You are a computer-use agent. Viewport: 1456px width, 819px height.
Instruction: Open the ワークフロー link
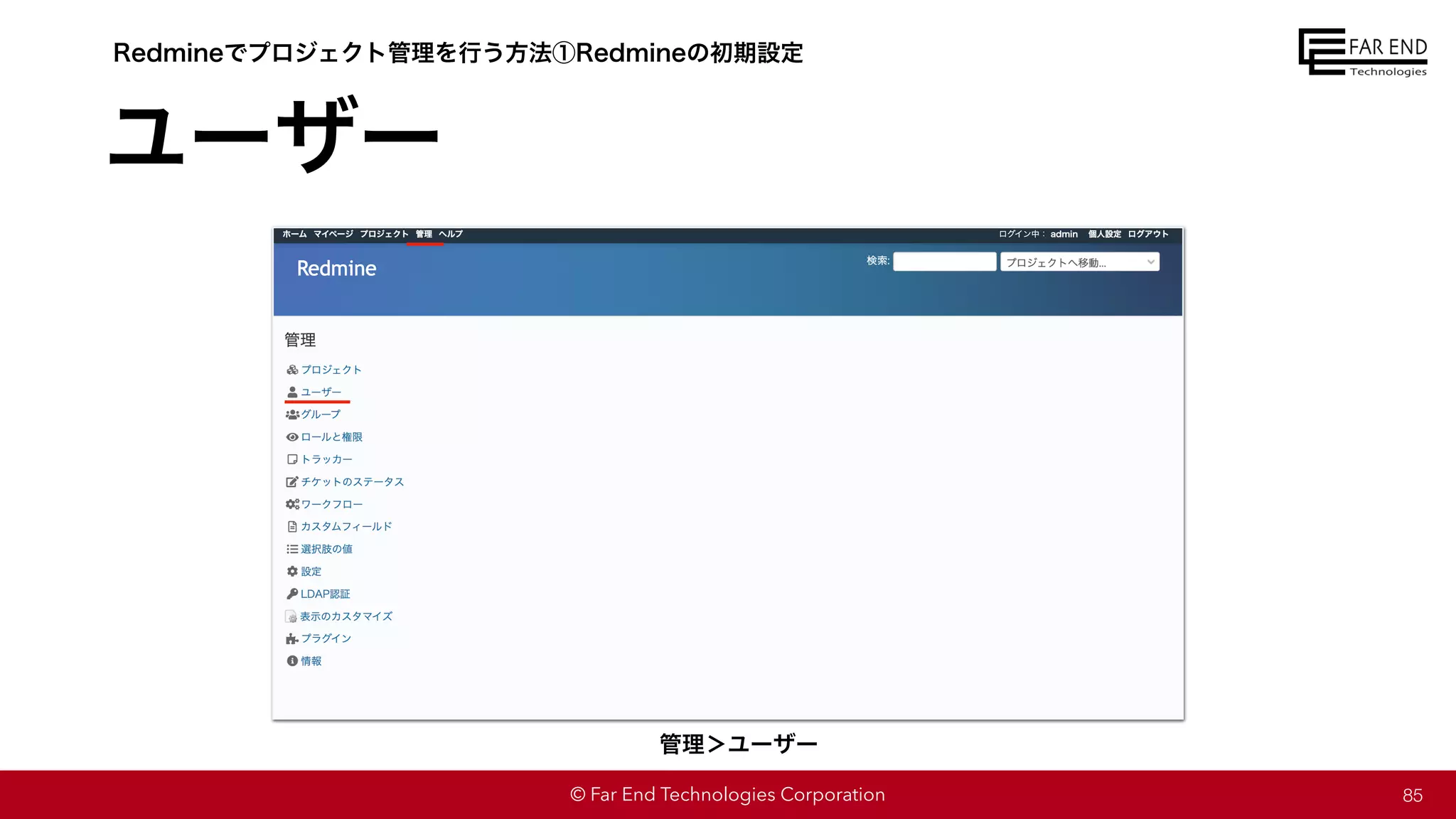pyautogui.click(x=332, y=504)
